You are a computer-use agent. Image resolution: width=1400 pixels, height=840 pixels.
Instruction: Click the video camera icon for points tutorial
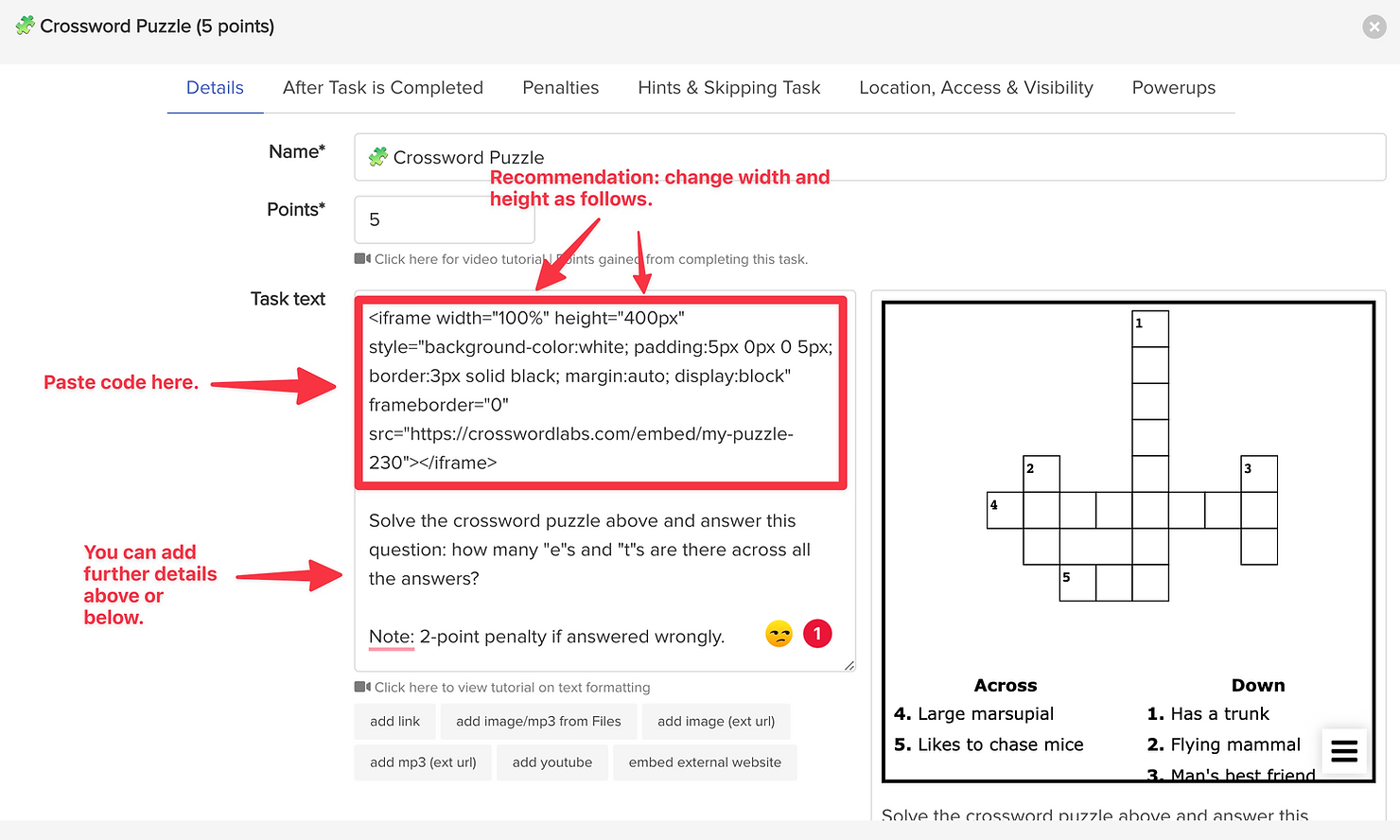click(362, 258)
